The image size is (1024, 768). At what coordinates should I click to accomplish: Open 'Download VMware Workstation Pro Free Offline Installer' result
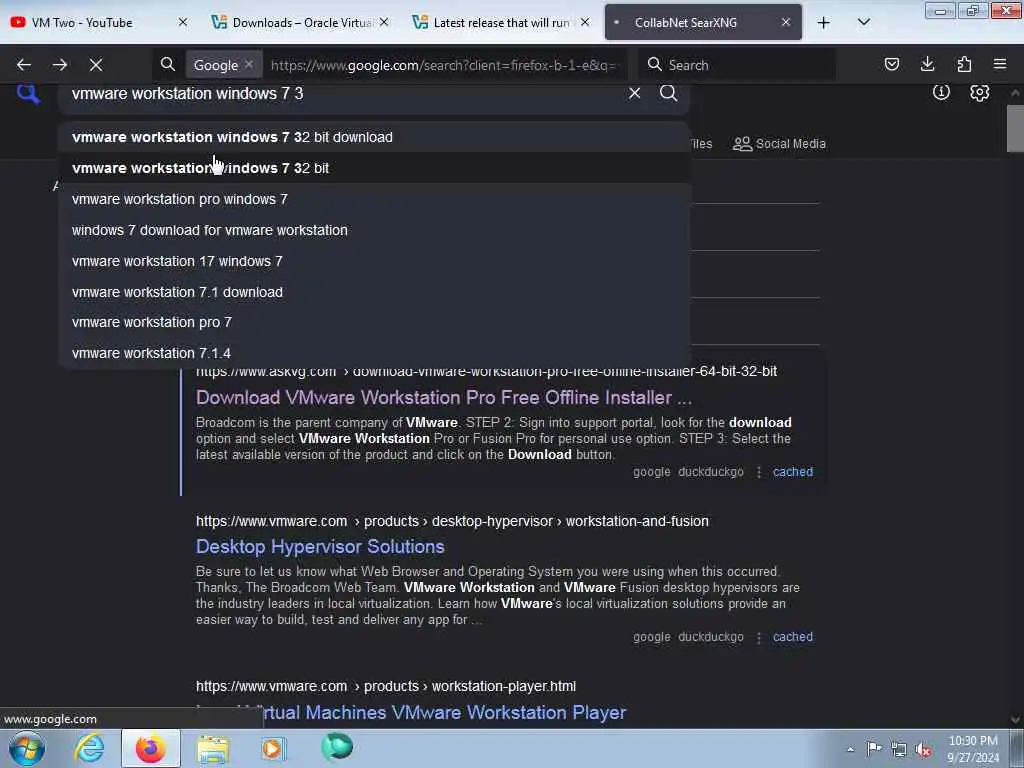pyautogui.click(x=443, y=397)
